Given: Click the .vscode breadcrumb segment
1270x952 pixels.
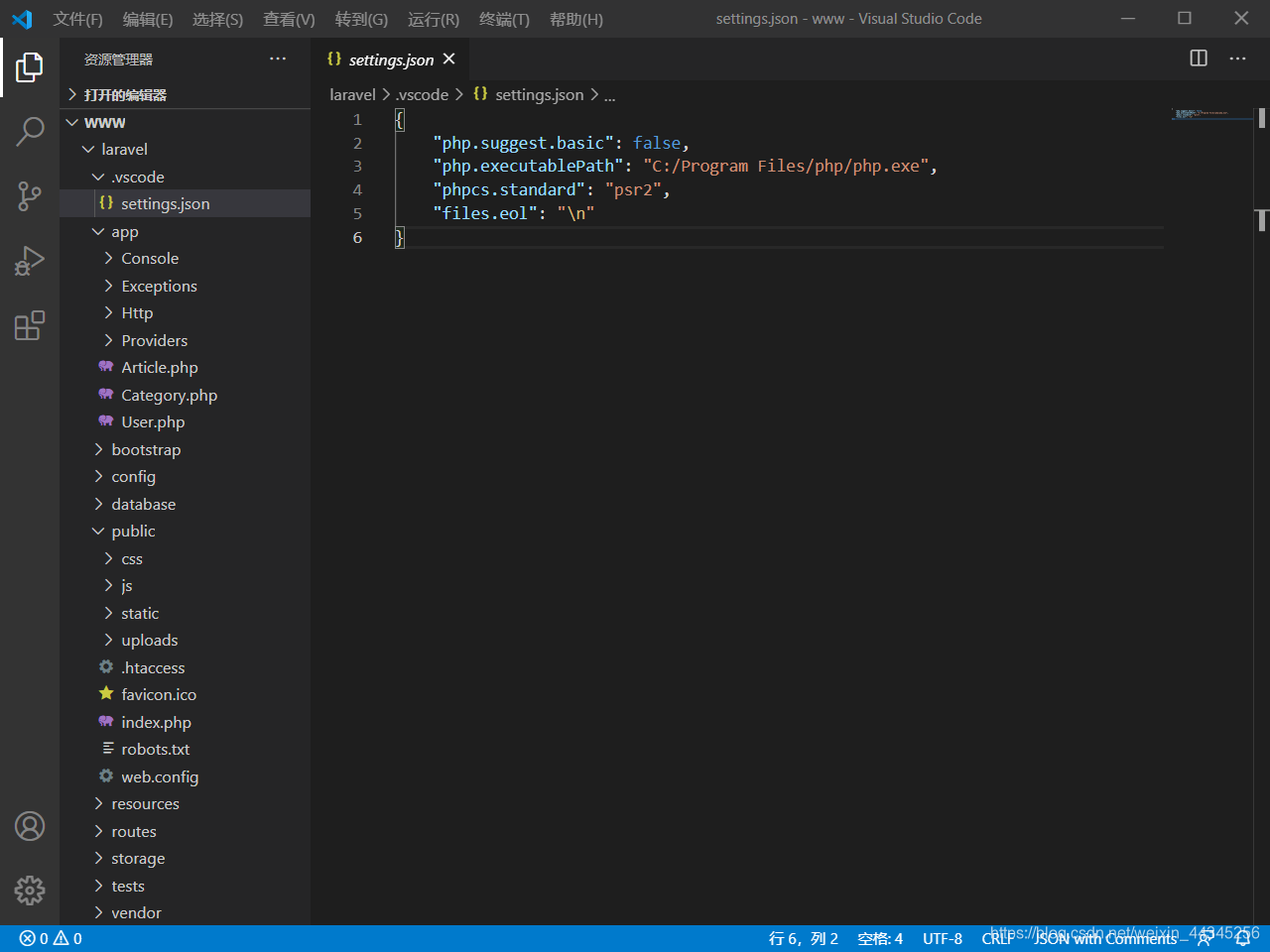Looking at the screenshot, I should pos(423,94).
